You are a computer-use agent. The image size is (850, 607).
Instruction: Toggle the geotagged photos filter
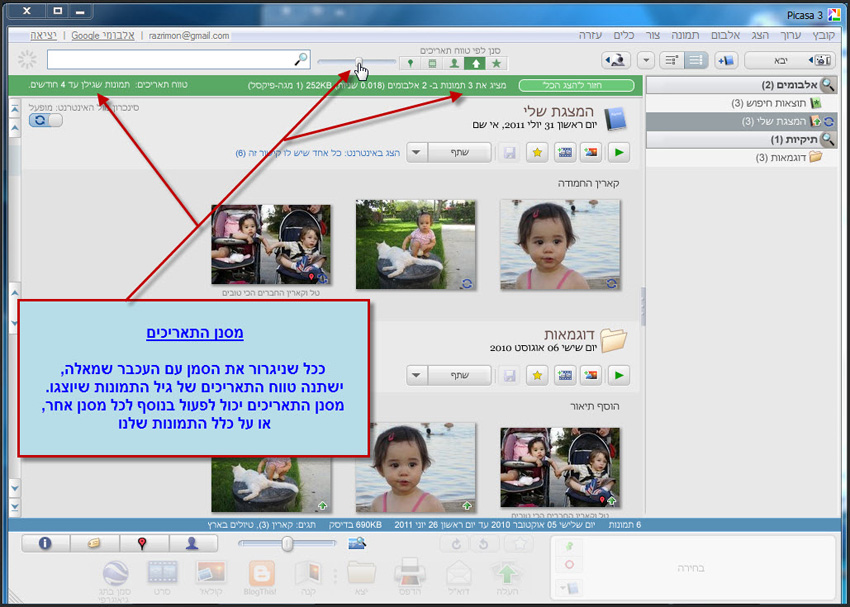click(410, 63)
